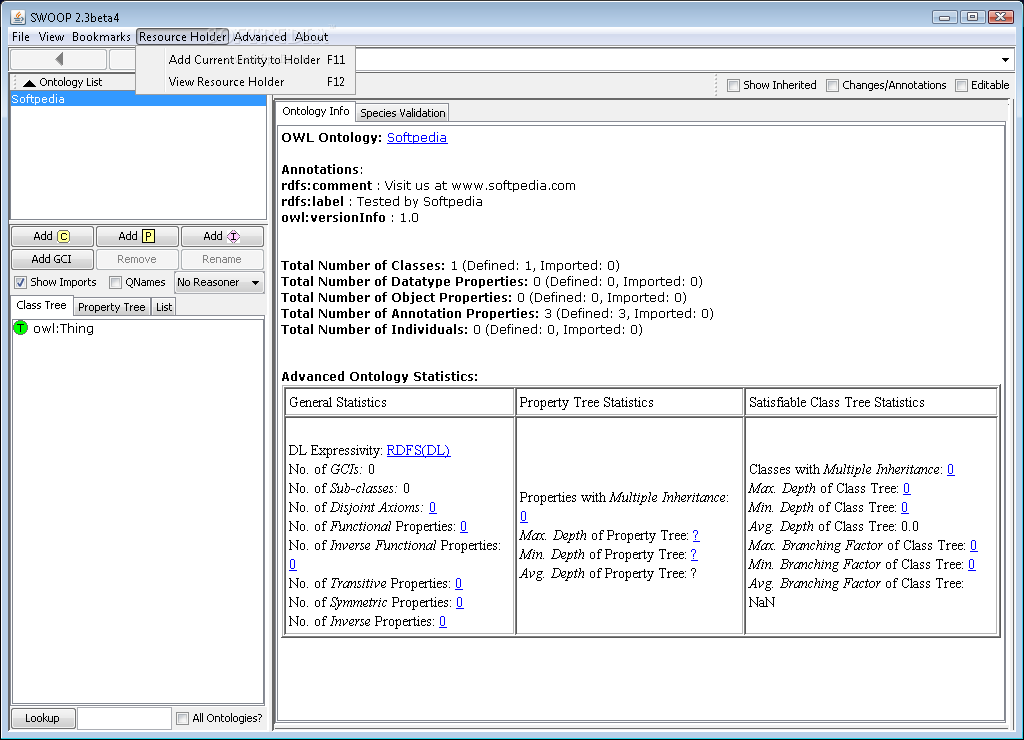Switch to the Property Tree tab
This screenshot has height=740, width=1024.
click(x=111, y=307)
